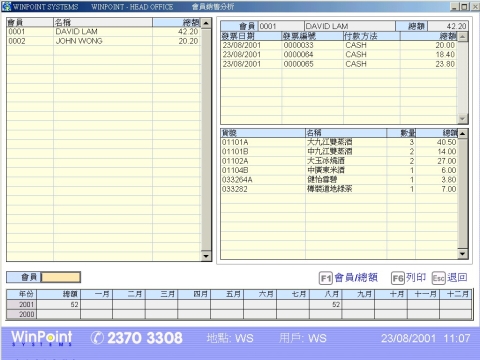480x360 pixels.
Task: Click the F6 print key icon
Action: [398, 278]
